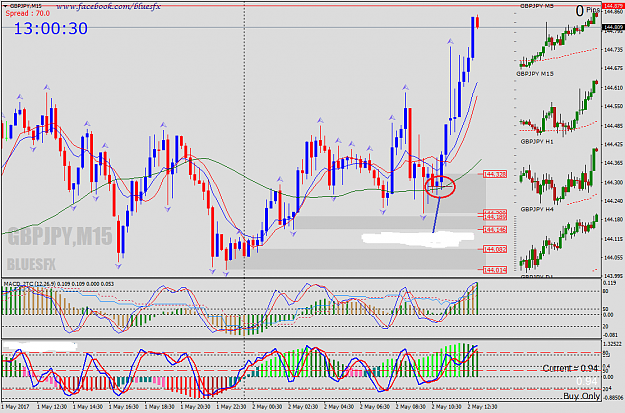
Task: Click the 144.610 price axis value
Action: [x=613, y=88]
